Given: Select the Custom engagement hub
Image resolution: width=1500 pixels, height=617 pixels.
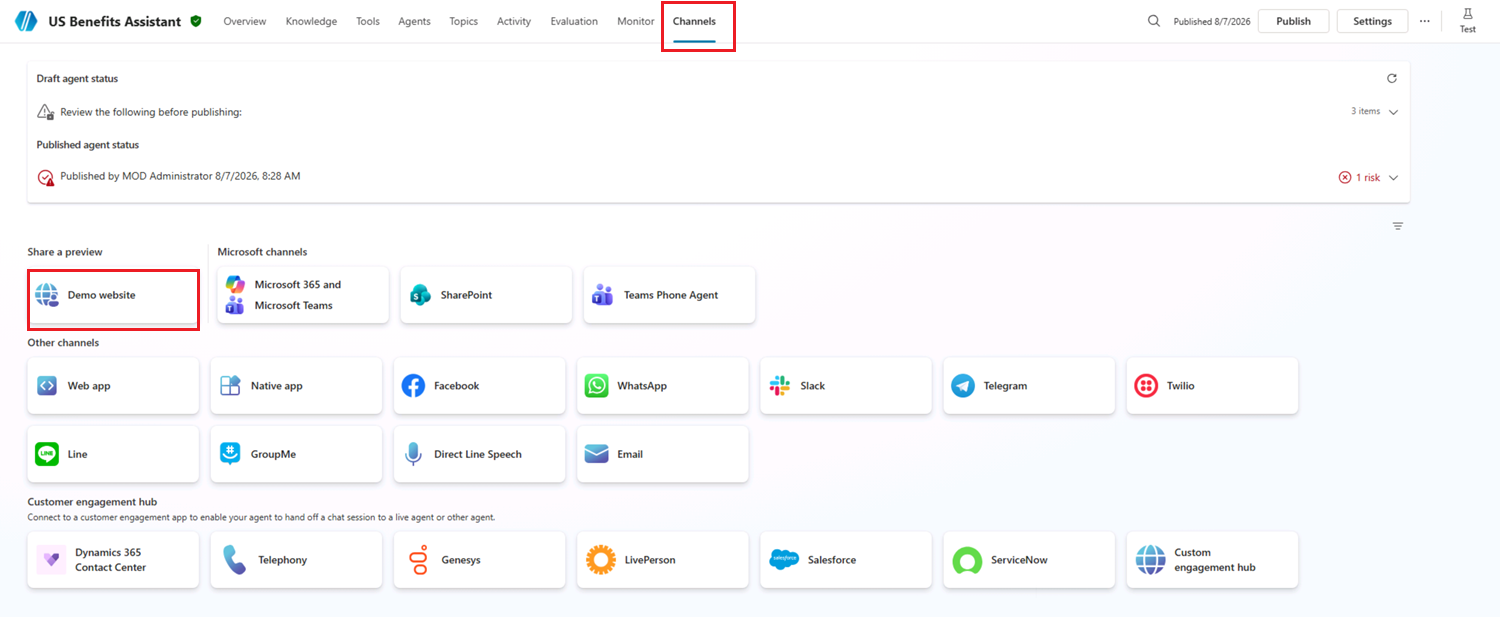Looking at the screenshot, I should click(x=1212, y=560).
